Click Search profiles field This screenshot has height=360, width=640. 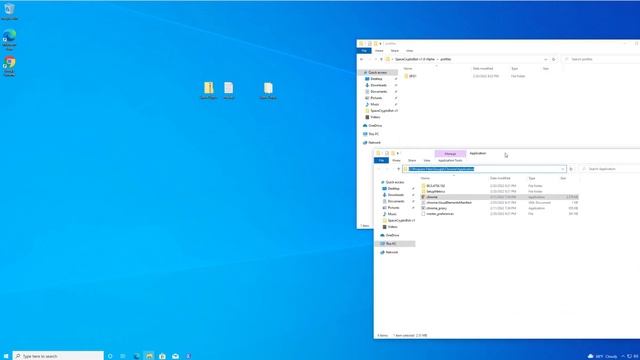coord(602,59)
